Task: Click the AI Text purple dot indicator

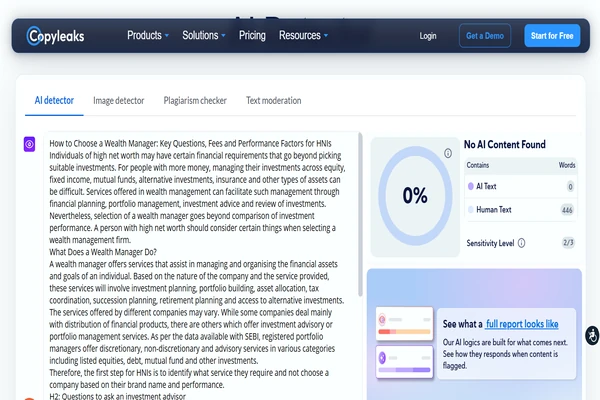Action: coord(471,186)
